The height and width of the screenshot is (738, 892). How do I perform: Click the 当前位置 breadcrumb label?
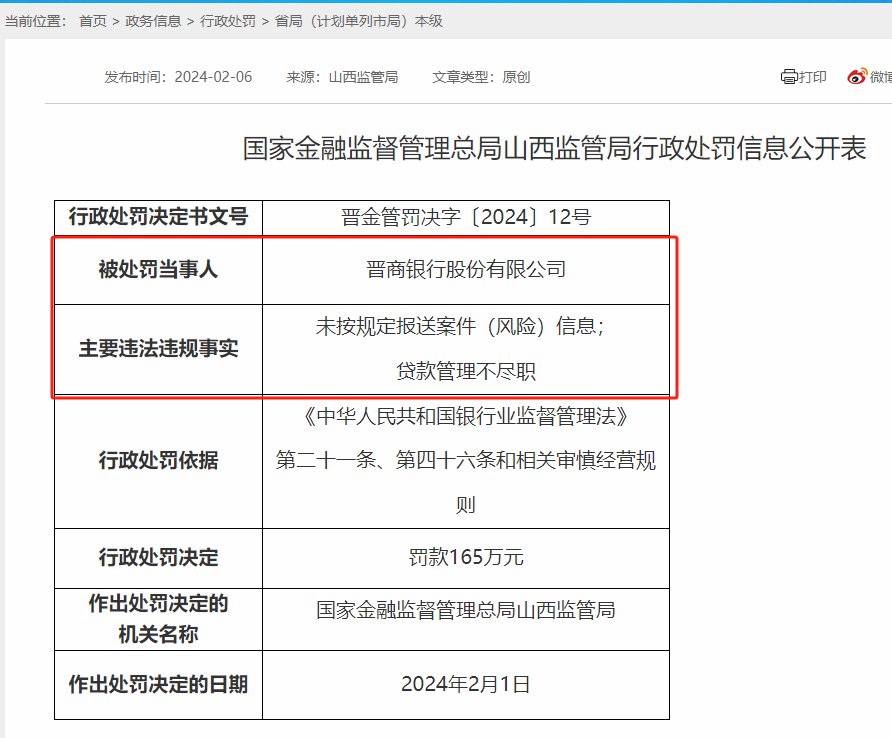click(36, 21)
